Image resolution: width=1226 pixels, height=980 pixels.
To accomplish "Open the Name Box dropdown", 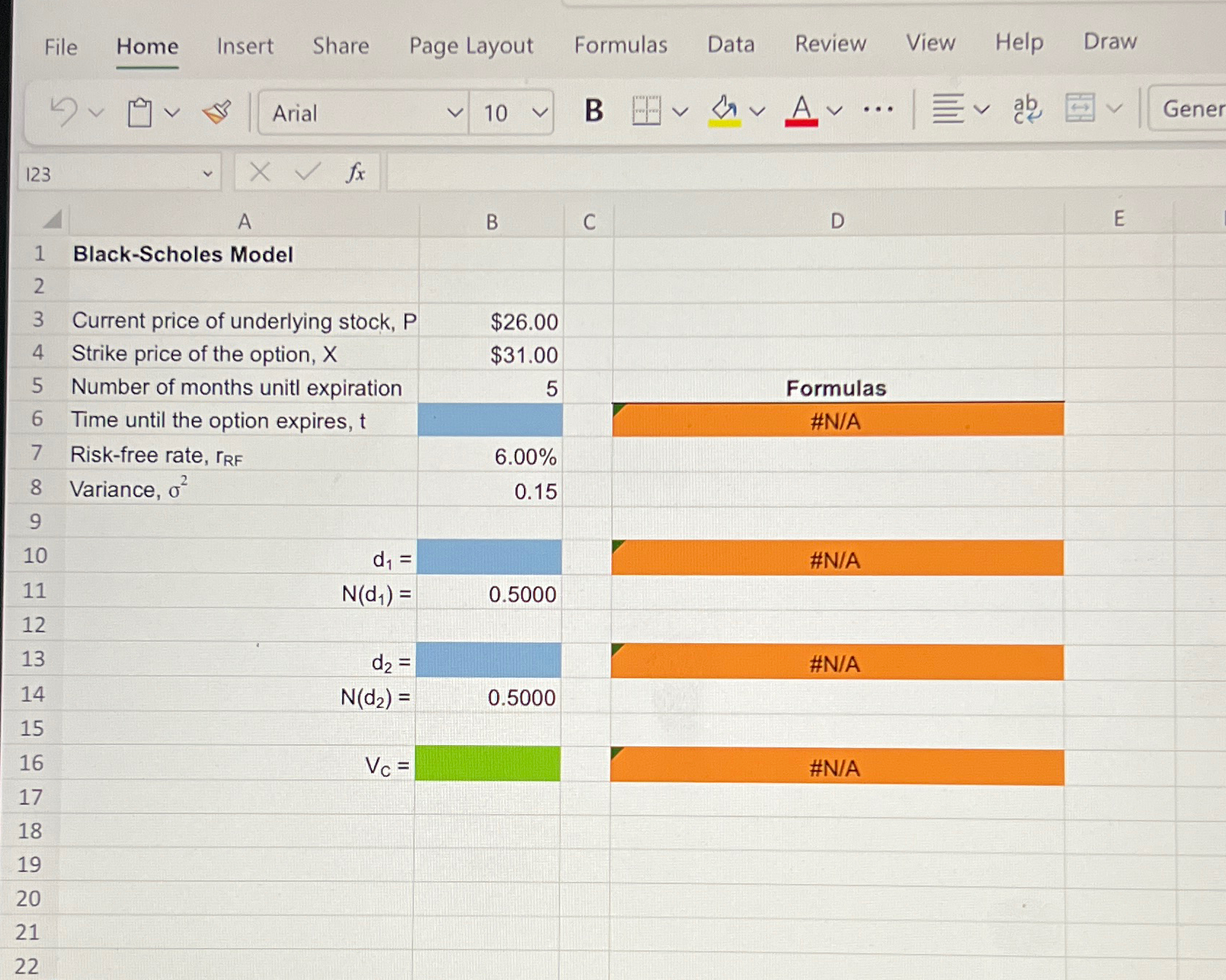I will pyautogui.click(x=209, y=174).
